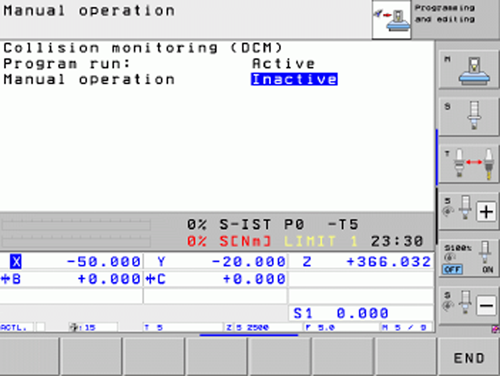Increase spindle speed with the plus icon
This screenshot has width=500, height=376.
coord(486,212)
